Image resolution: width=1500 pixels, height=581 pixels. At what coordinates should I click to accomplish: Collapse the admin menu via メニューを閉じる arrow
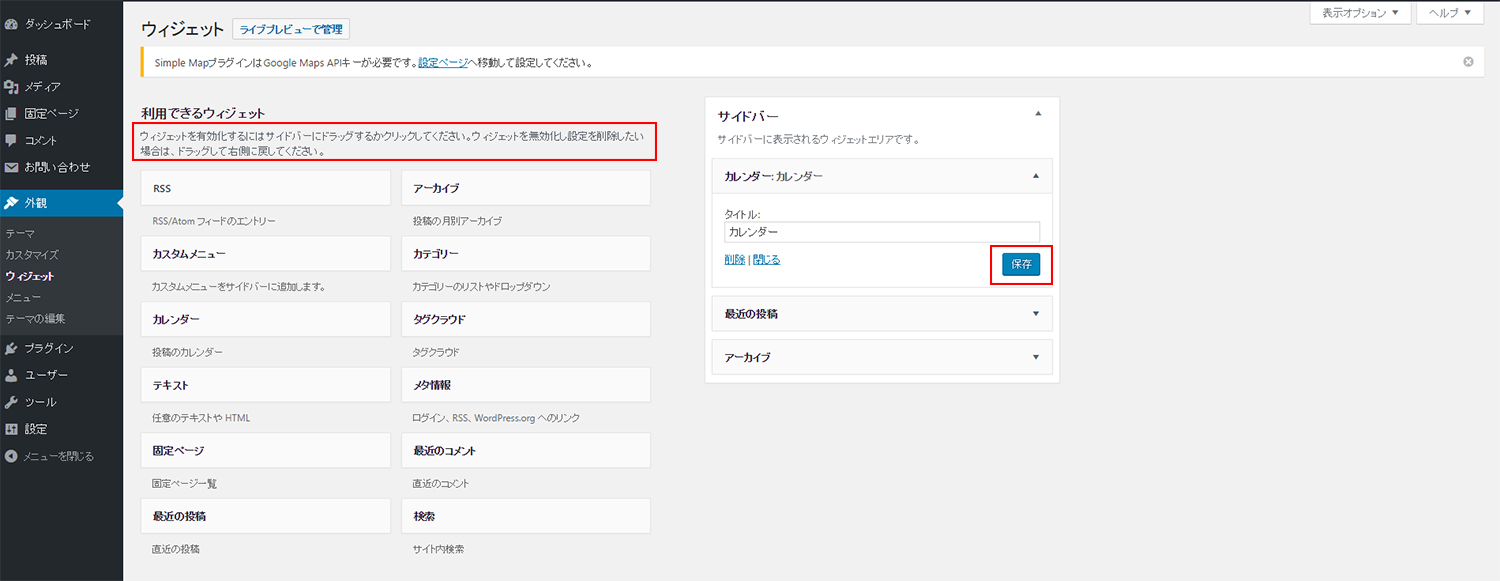coord(14,456)
